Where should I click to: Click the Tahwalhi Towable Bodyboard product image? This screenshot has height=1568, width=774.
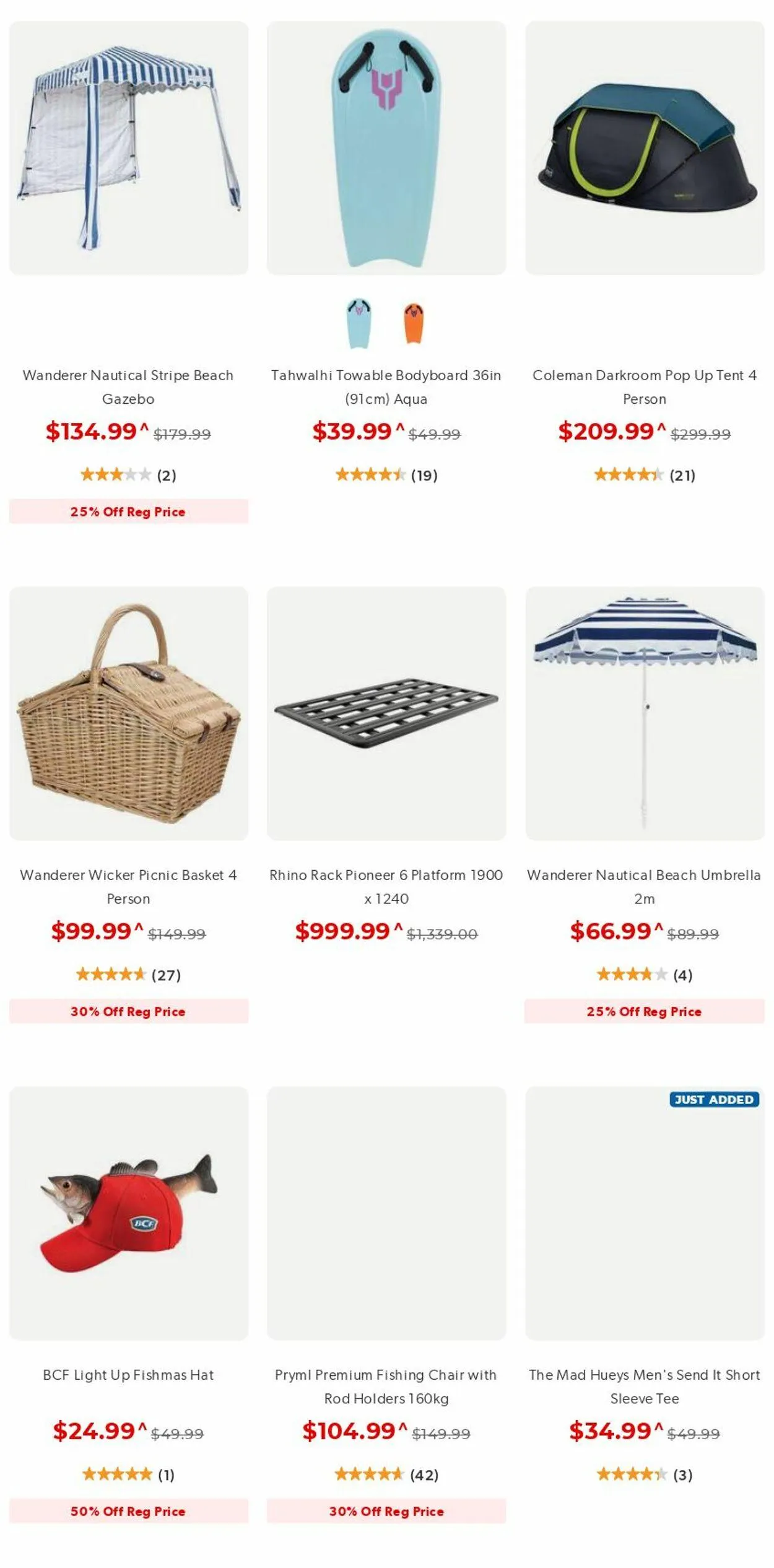[386, 148]
